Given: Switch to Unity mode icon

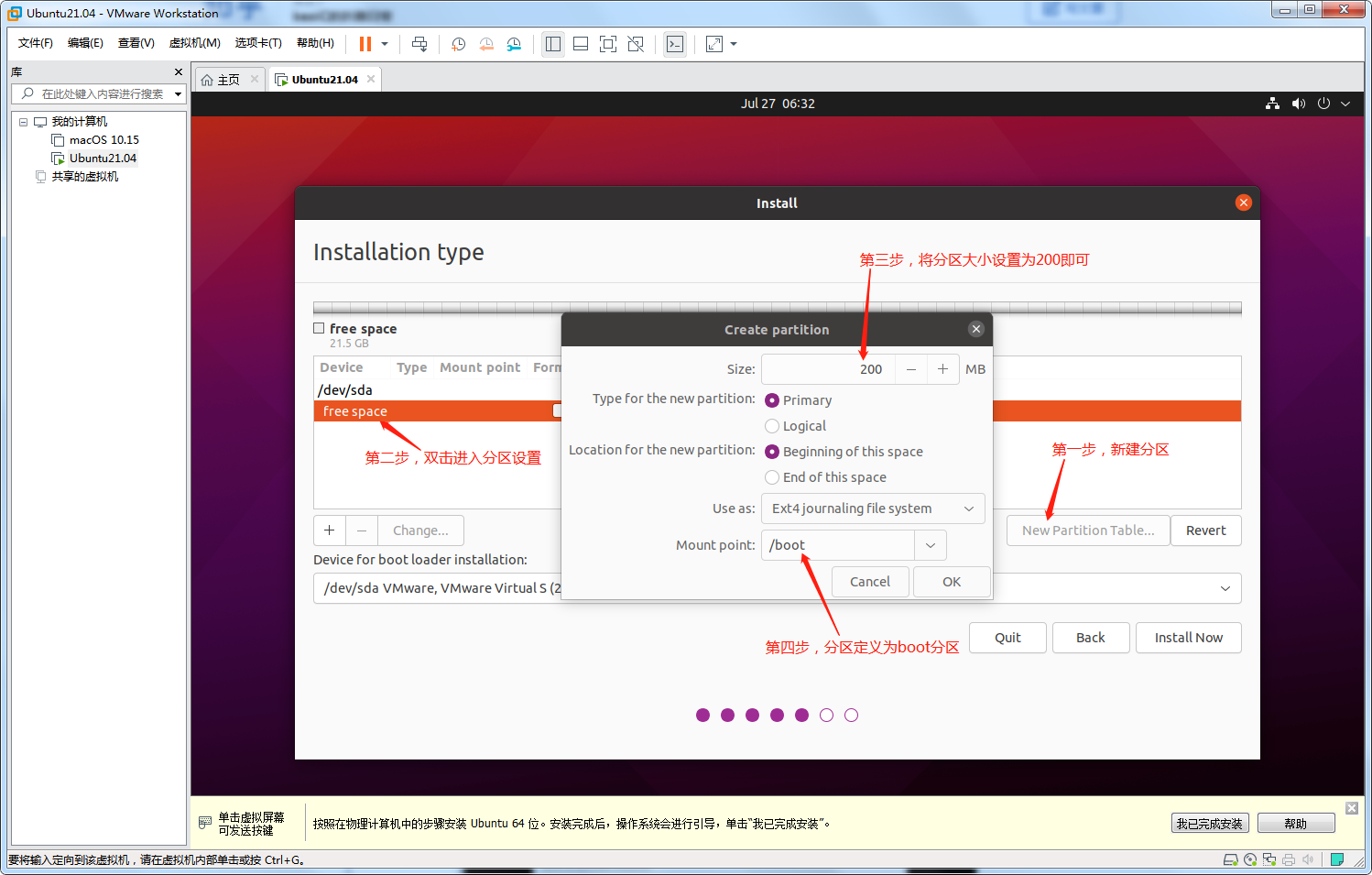Looking at the screenshot, I should [x=636, y=44].
